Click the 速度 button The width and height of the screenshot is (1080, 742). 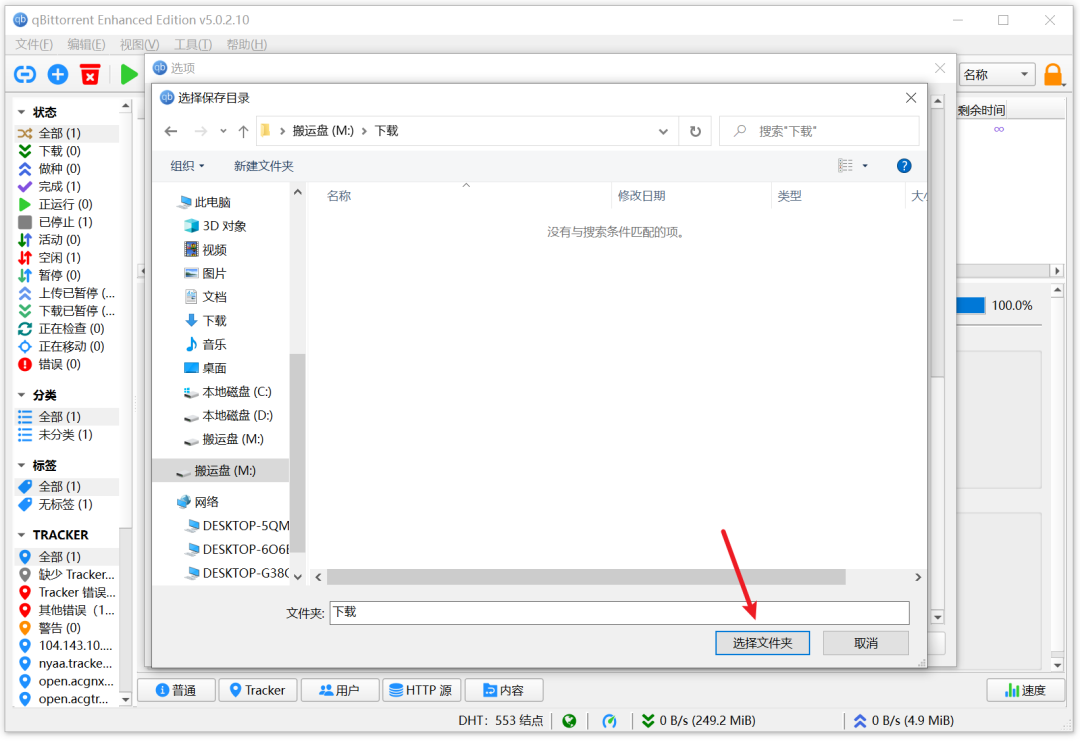coord(1026,690)
